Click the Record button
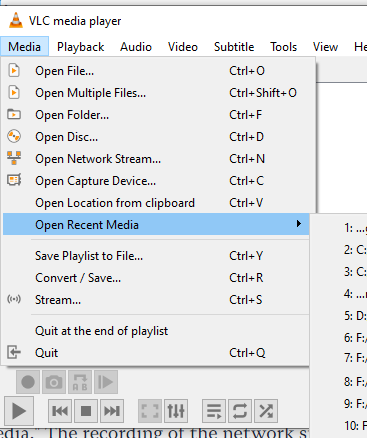367x438 pixels. 28,382
